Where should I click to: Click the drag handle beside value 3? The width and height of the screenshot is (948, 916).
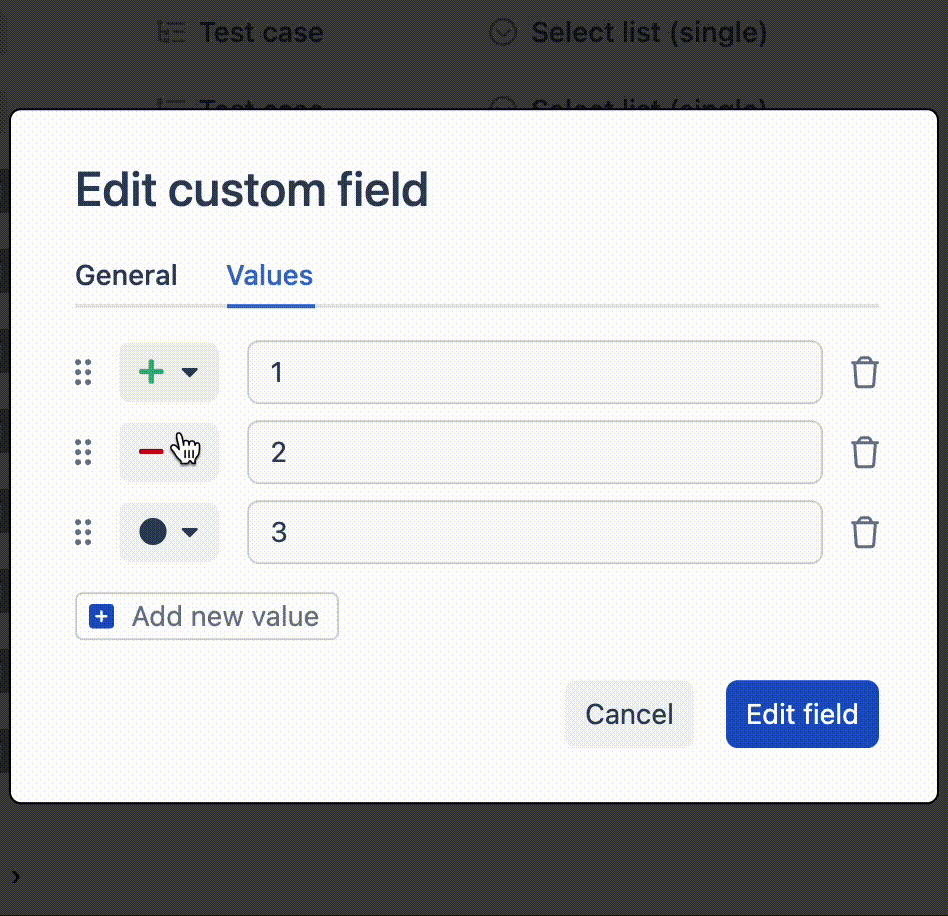(83, 532)
